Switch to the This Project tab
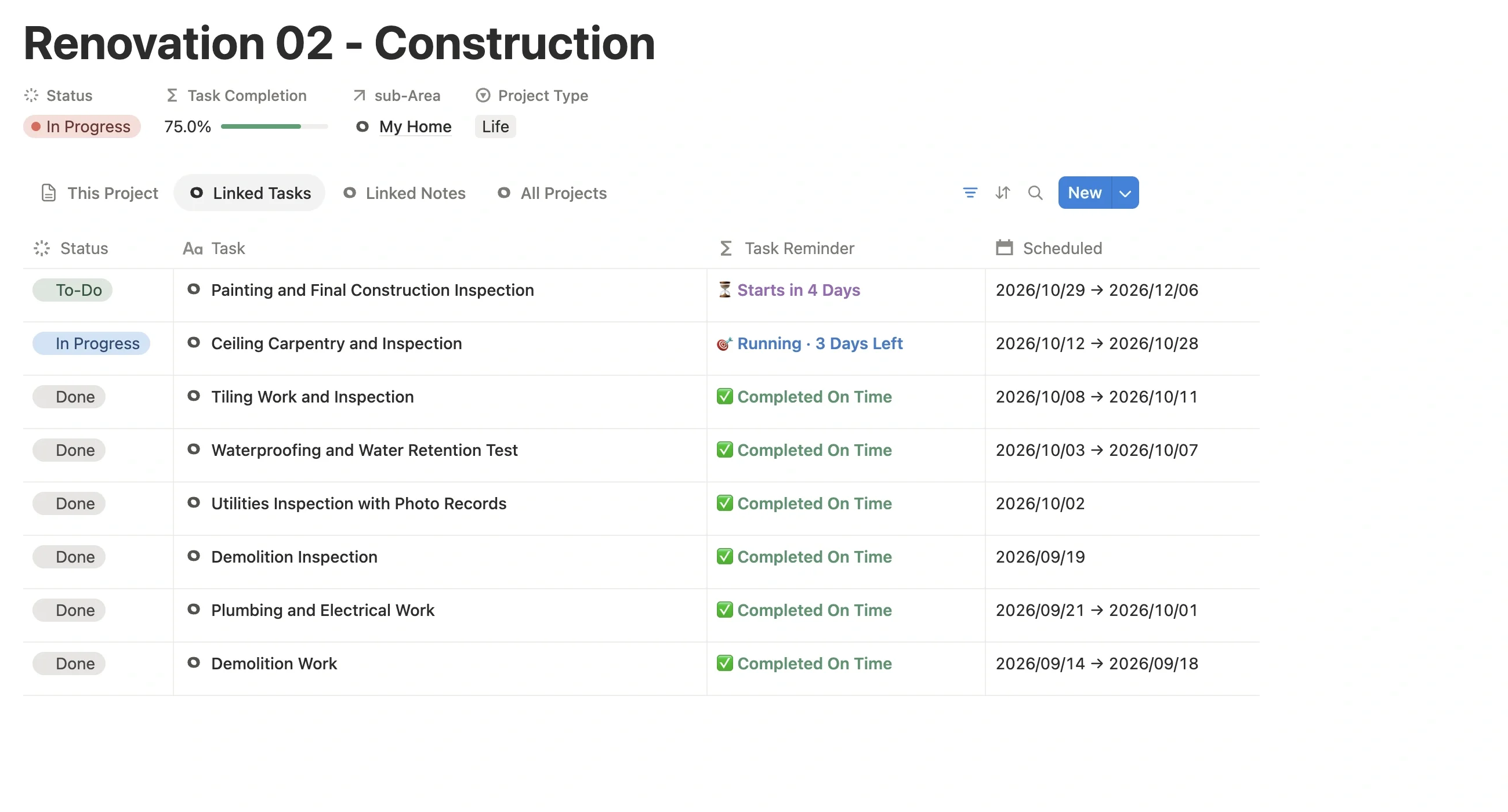This screenshot has width=1508, height=812. [100, 193]
